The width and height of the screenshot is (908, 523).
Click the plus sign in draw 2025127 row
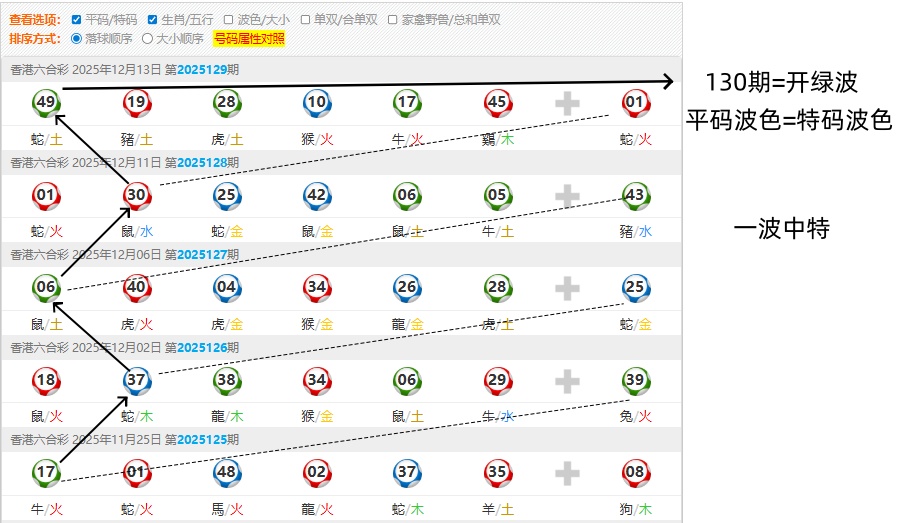tap(567, 289)
